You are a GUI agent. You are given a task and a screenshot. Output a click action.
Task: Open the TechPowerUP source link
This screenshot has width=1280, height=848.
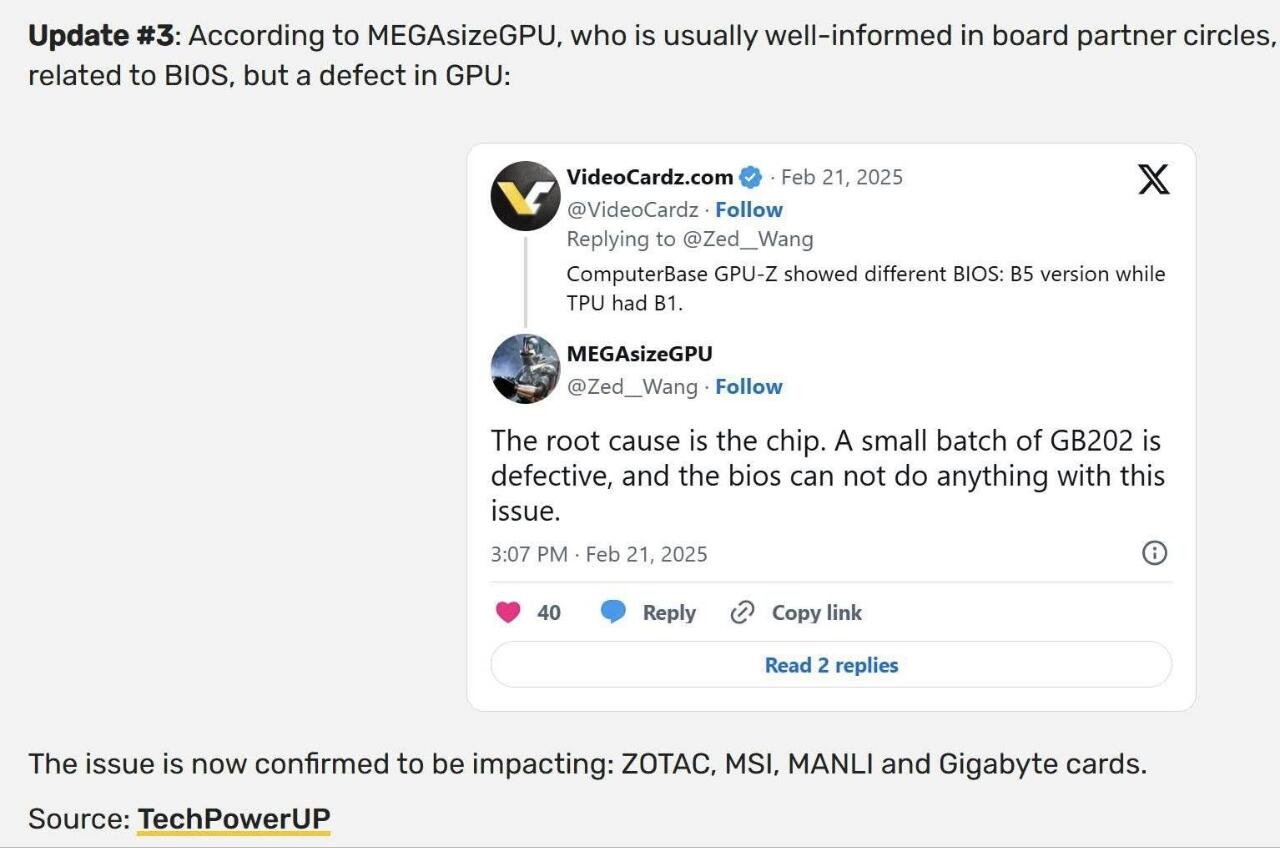233,819
